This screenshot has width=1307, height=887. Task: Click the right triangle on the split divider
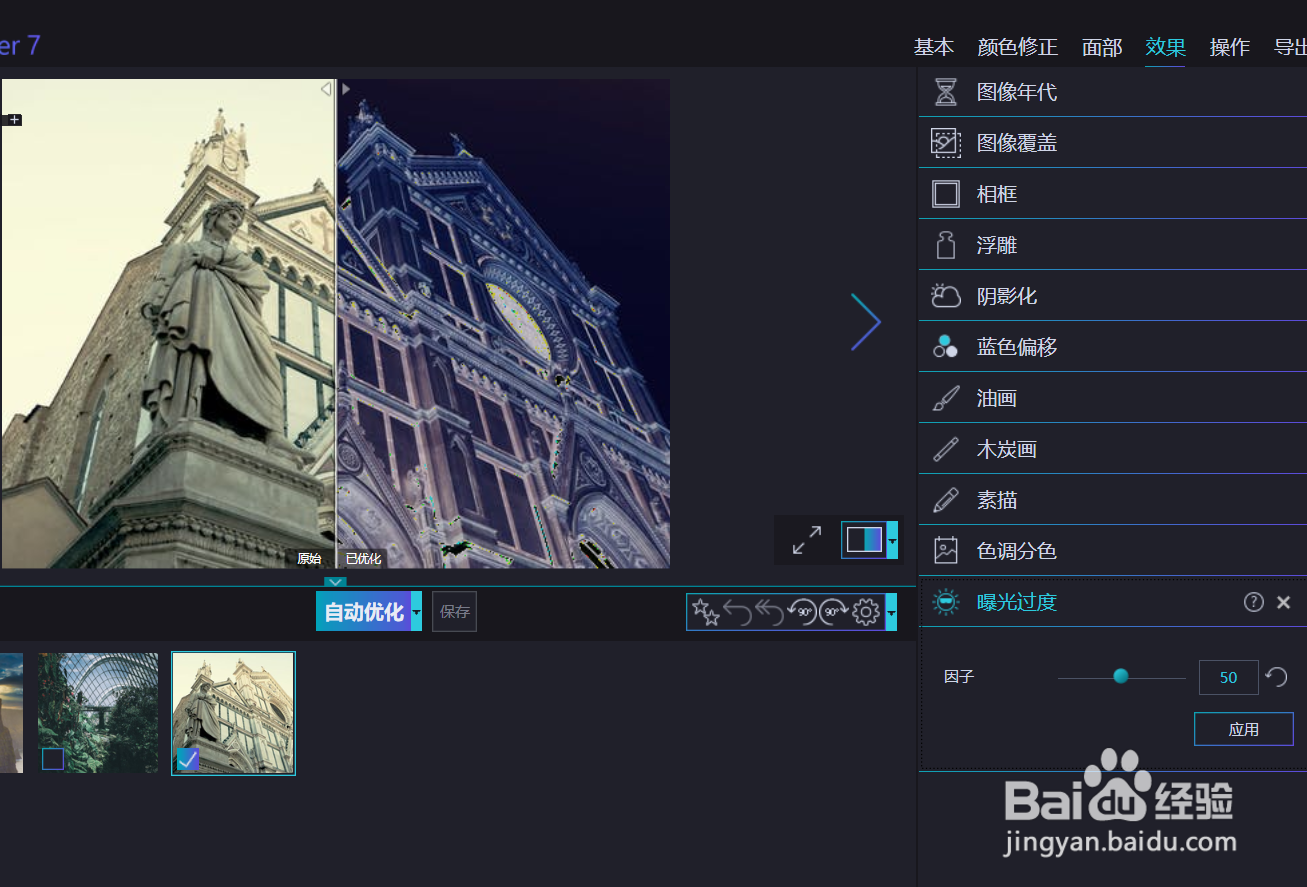point(346,89)
